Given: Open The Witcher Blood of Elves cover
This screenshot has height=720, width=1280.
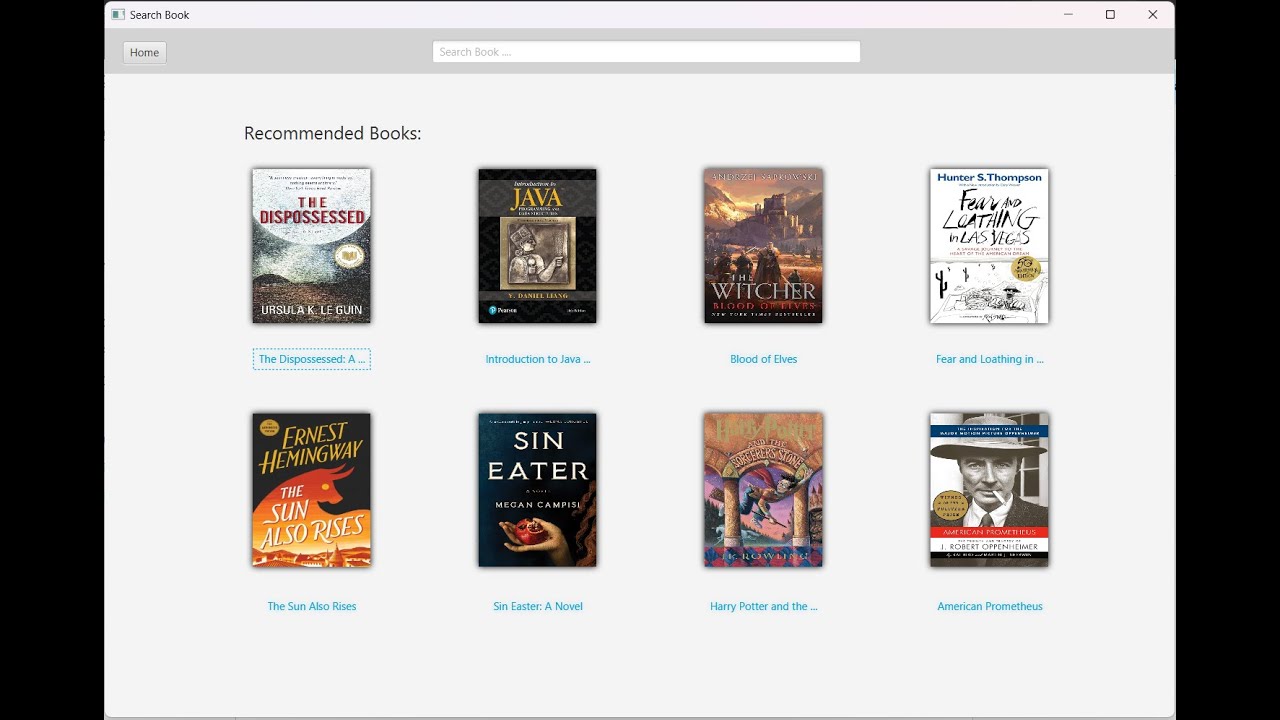Looking at the screenshot, I should tap(763, 246).
